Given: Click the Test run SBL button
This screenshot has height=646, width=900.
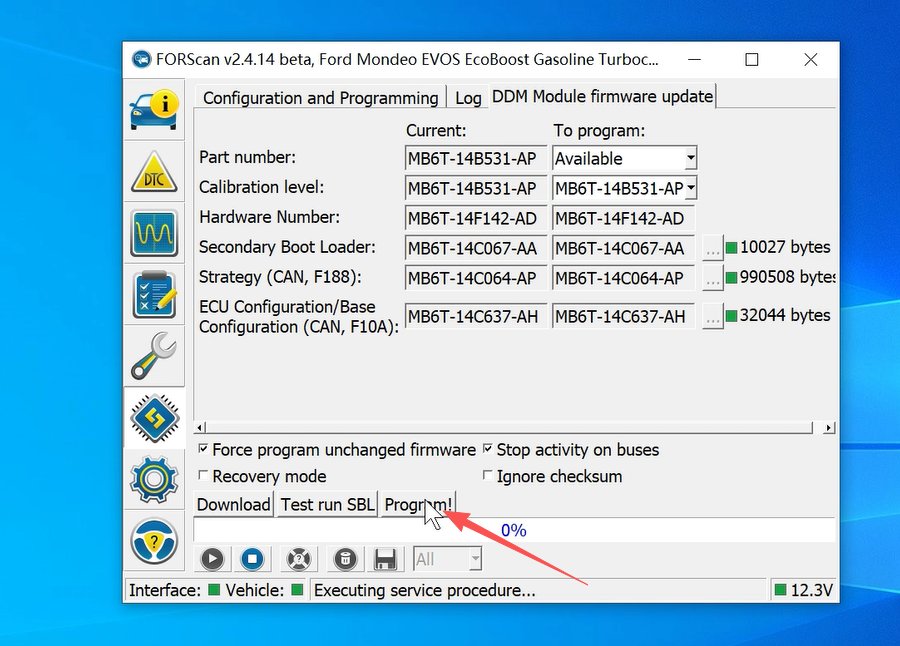Looking at the screenshot, I should coord(327,505).
